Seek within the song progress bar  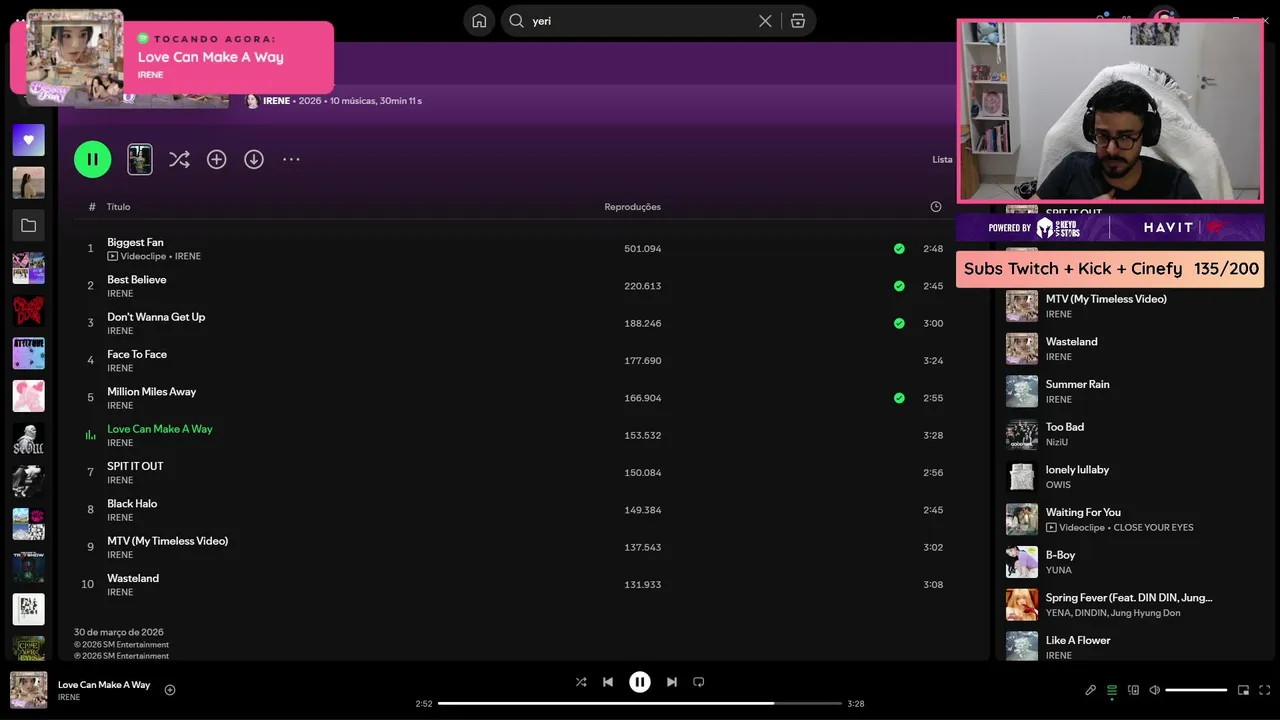[640, 703]
